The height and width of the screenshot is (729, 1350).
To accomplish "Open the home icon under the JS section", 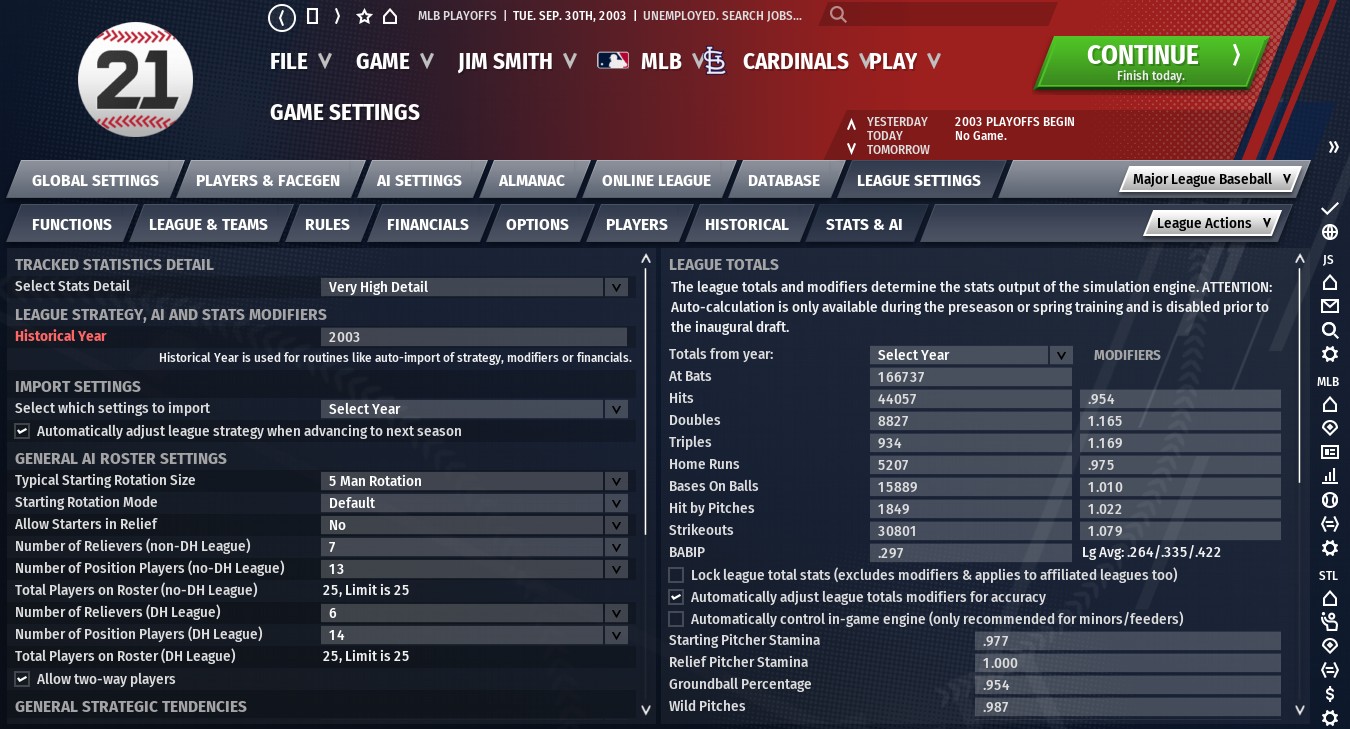I will (x=1329, y=282).
